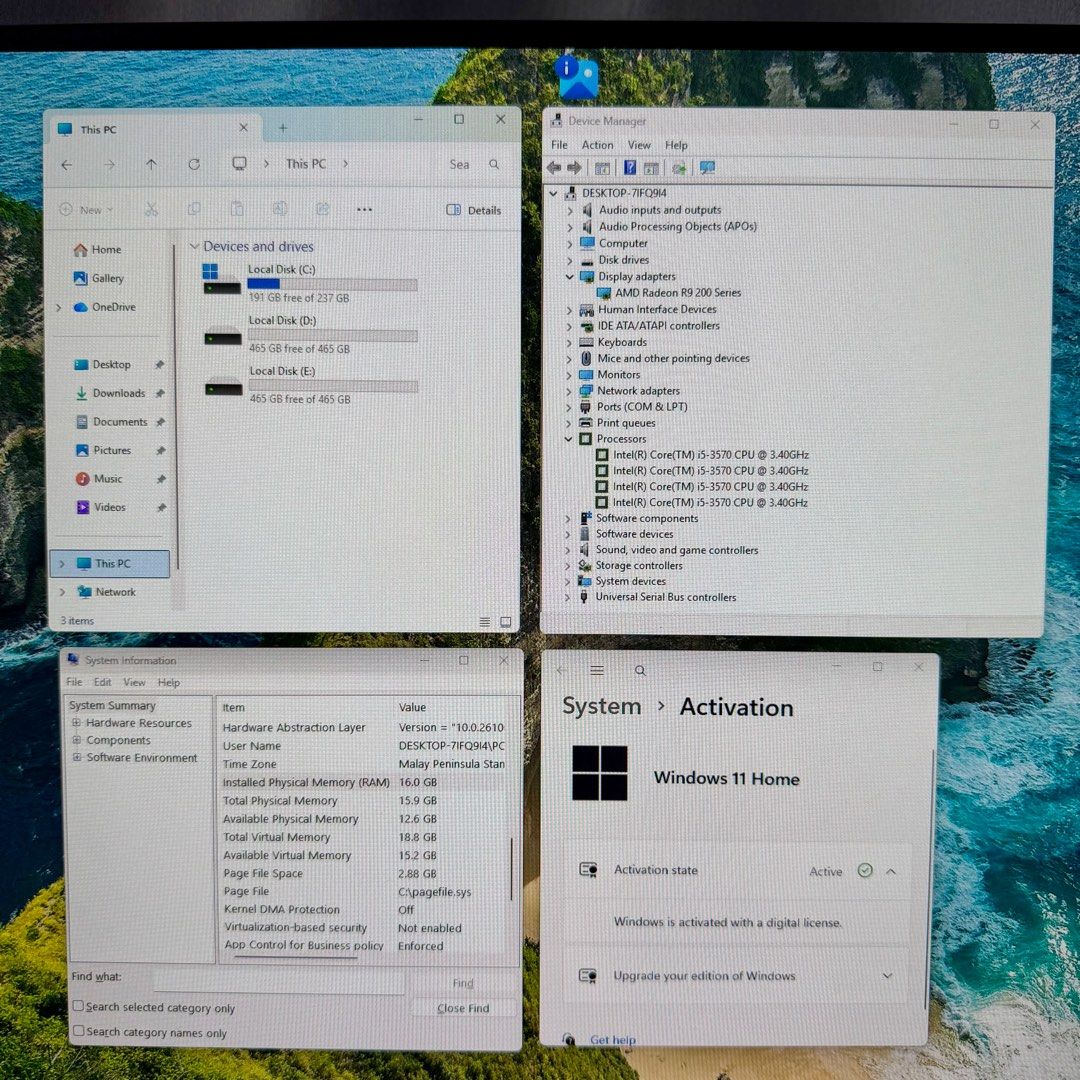This screenshot has width=1080, height=1080.
Task: Open Desktop folder in sidebar
Action: [103, 364]
